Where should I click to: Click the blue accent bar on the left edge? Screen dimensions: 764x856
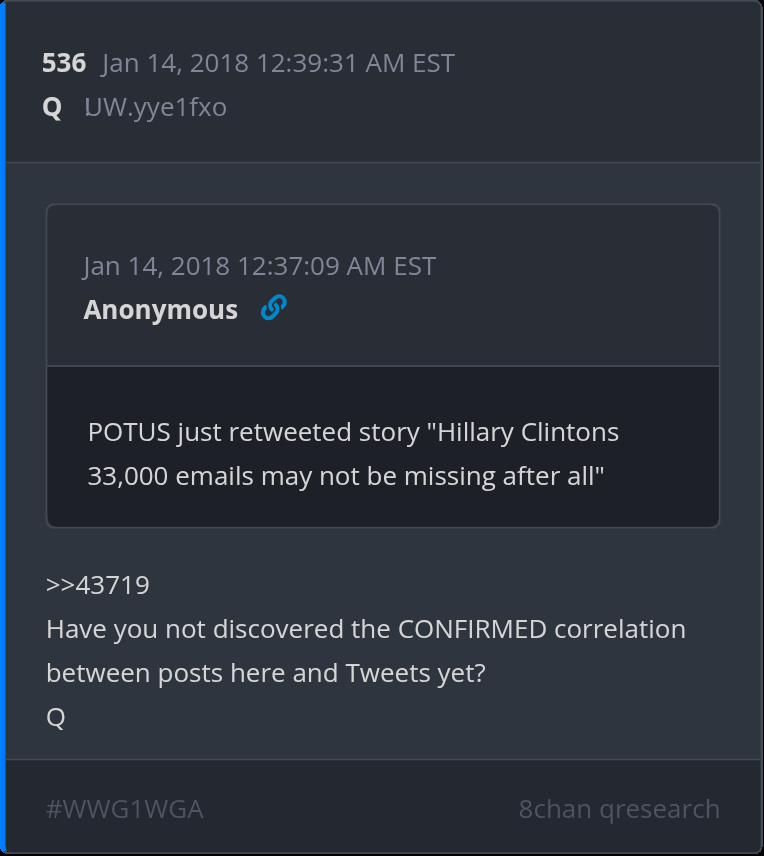[3, 428]
